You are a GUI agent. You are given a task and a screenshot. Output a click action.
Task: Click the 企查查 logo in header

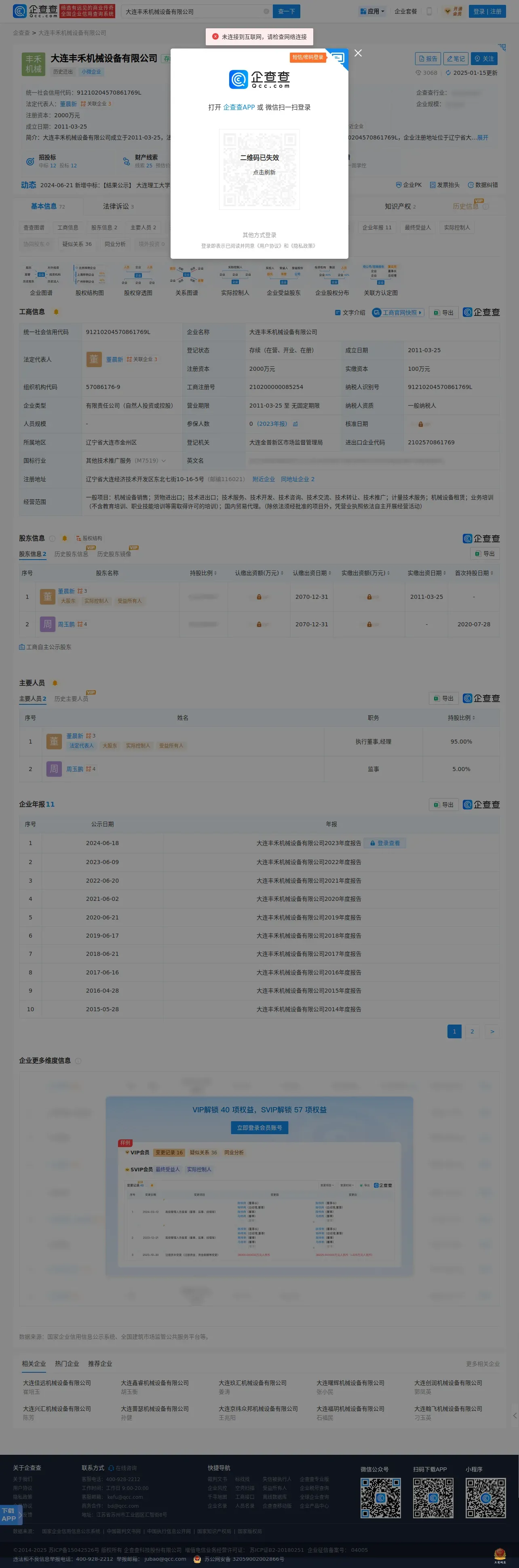click(35, 11)
